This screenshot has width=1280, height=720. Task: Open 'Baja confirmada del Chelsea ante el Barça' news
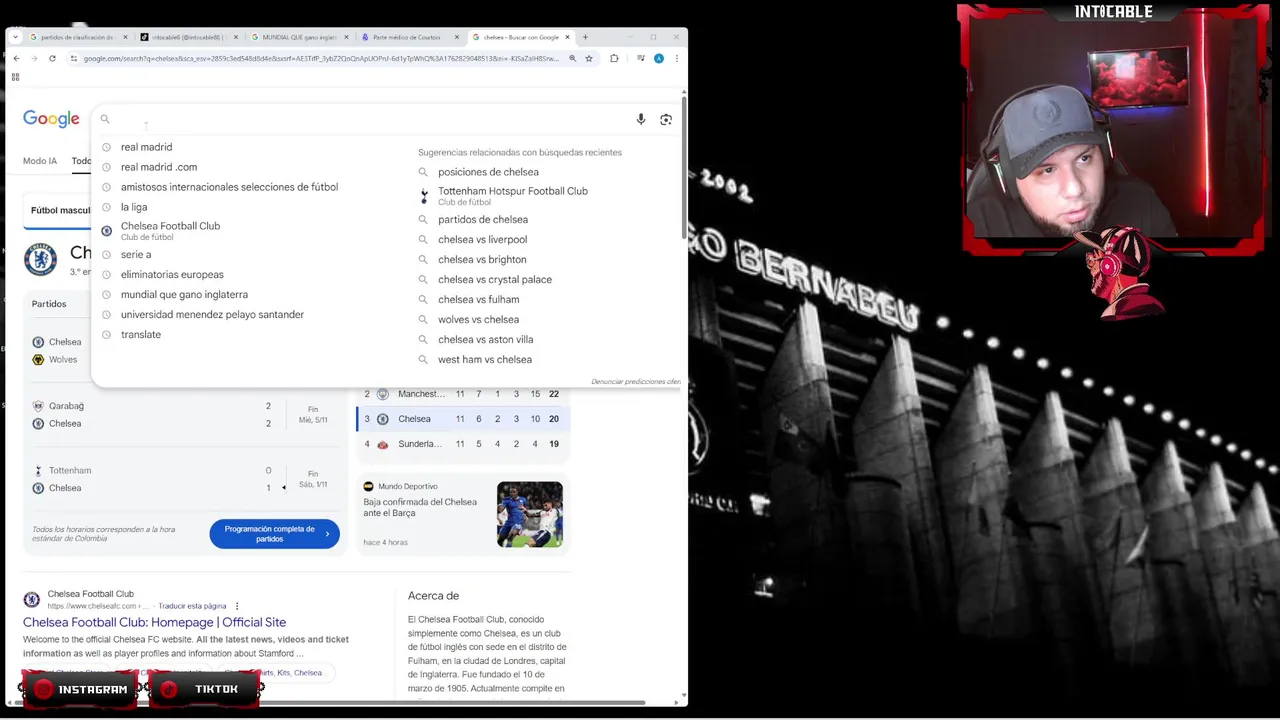click(x=420, y=508)
